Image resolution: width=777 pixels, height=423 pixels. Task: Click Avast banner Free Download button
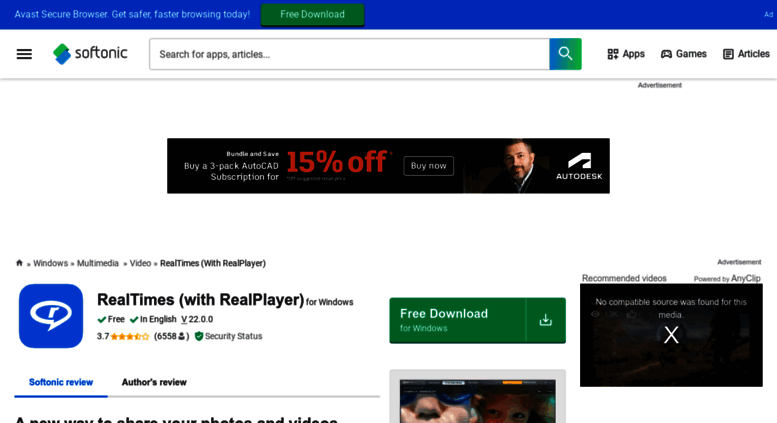click(x=312, y=14)
